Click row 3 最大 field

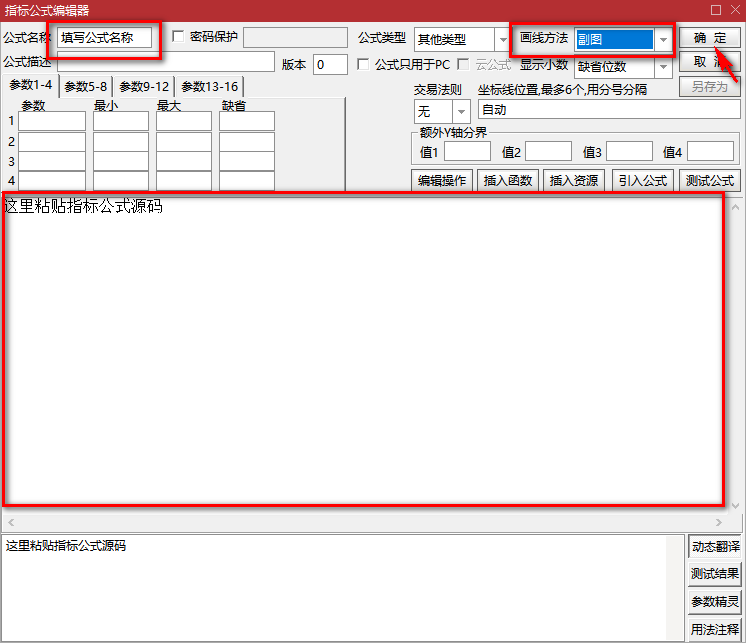click(x=184, y=161)
